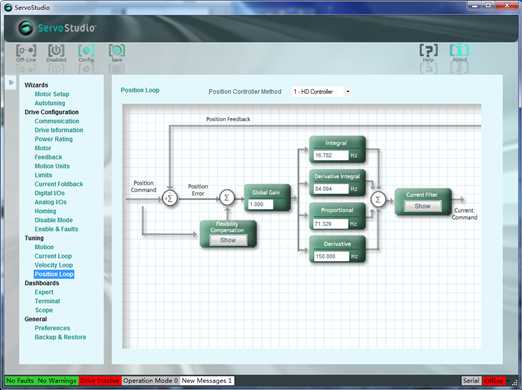The image size is (522, 390).
Task: Click the red Offline status label
Action: pos(494,380)
